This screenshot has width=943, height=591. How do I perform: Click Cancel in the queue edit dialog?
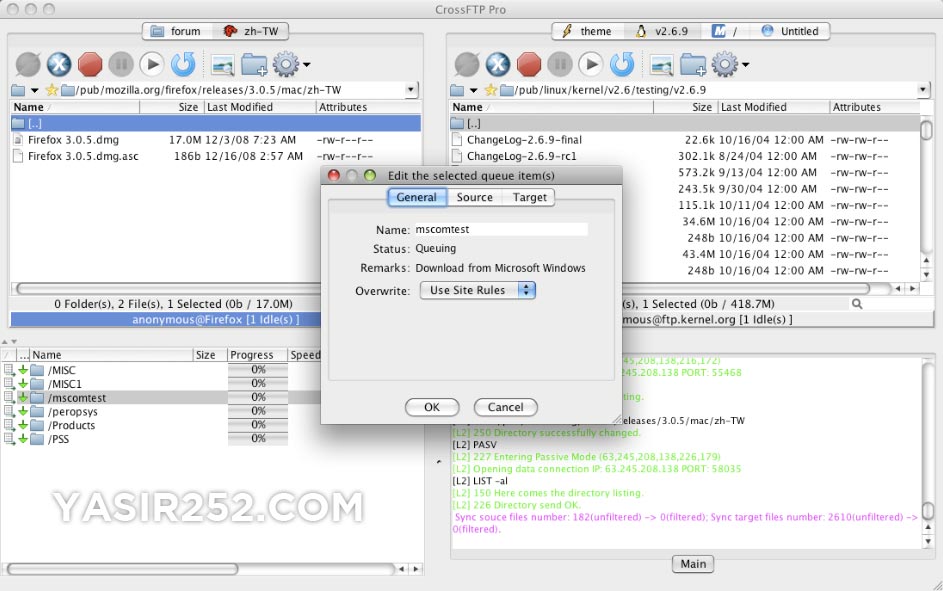click(505, 407)
